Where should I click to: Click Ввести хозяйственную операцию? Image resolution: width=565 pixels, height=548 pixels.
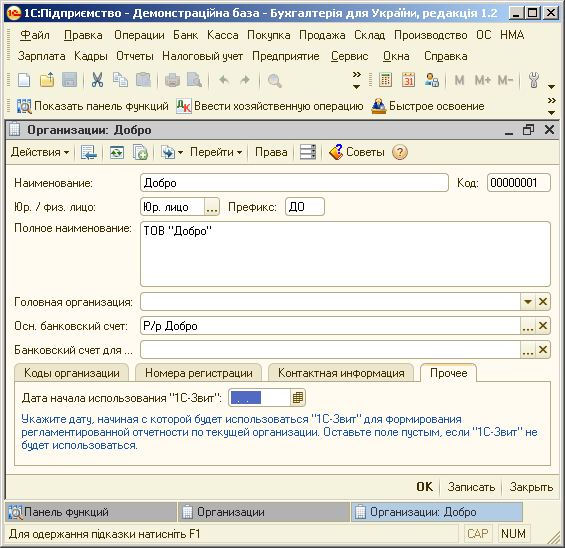270,106
